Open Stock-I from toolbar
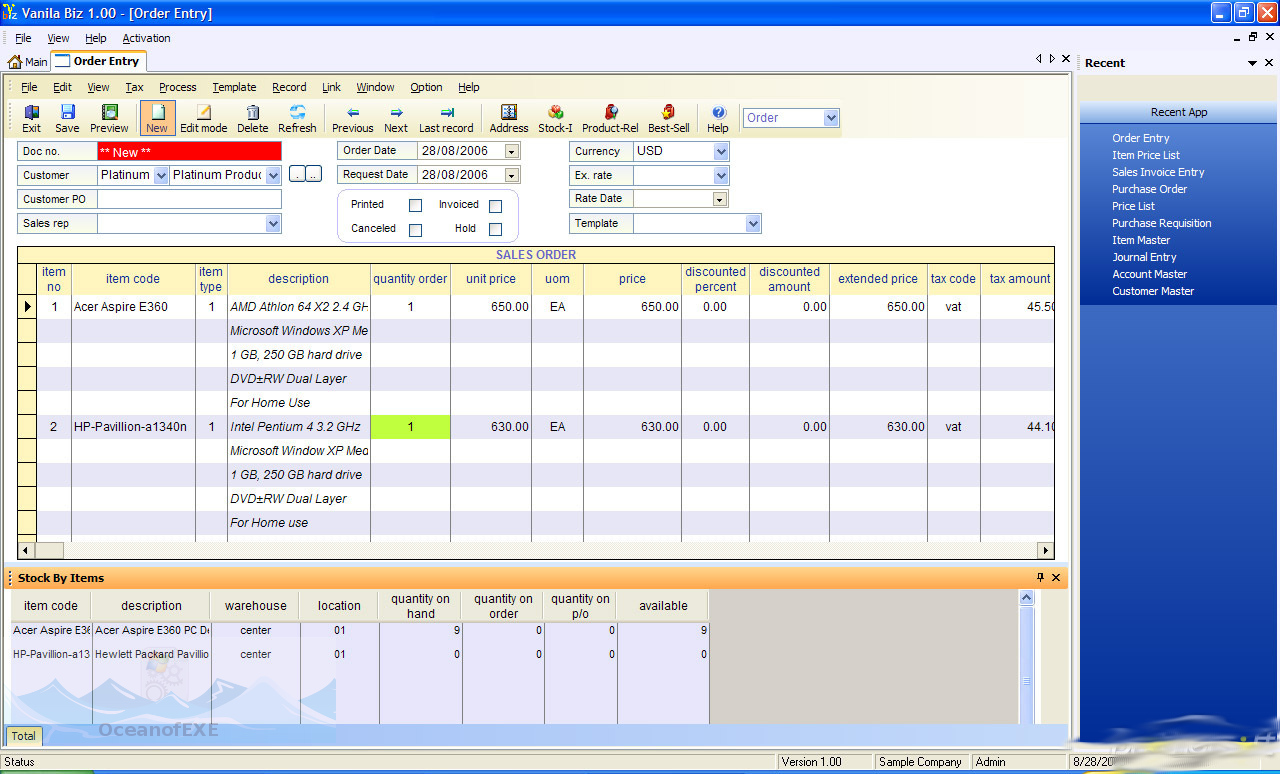 [555, 118]
